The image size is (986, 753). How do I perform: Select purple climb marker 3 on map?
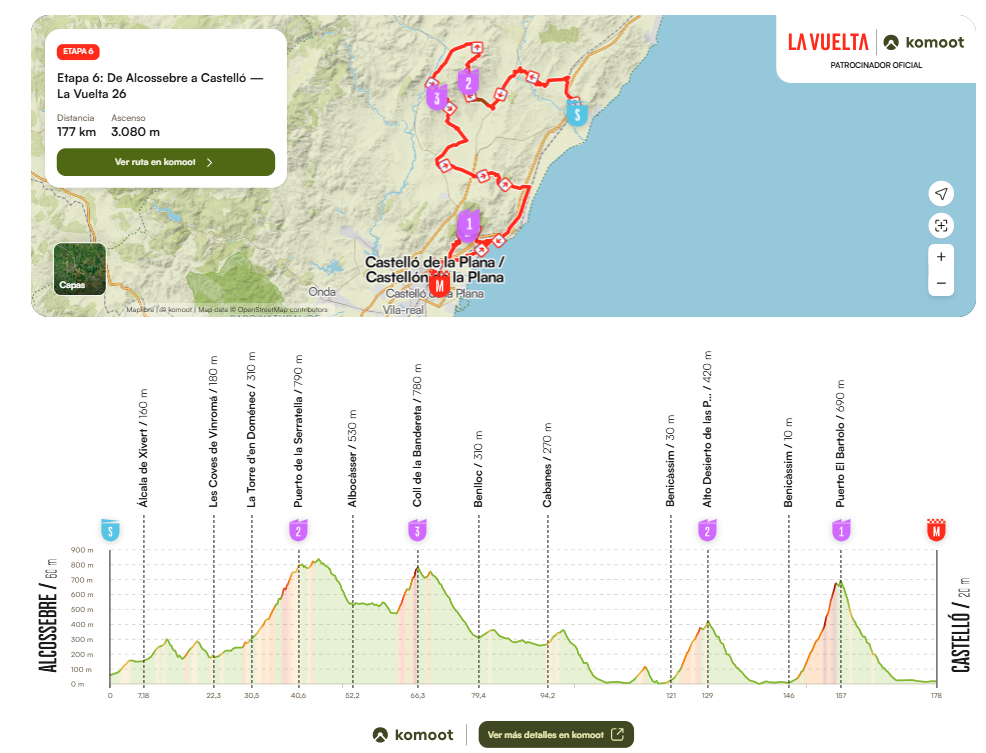coord(436,99)
